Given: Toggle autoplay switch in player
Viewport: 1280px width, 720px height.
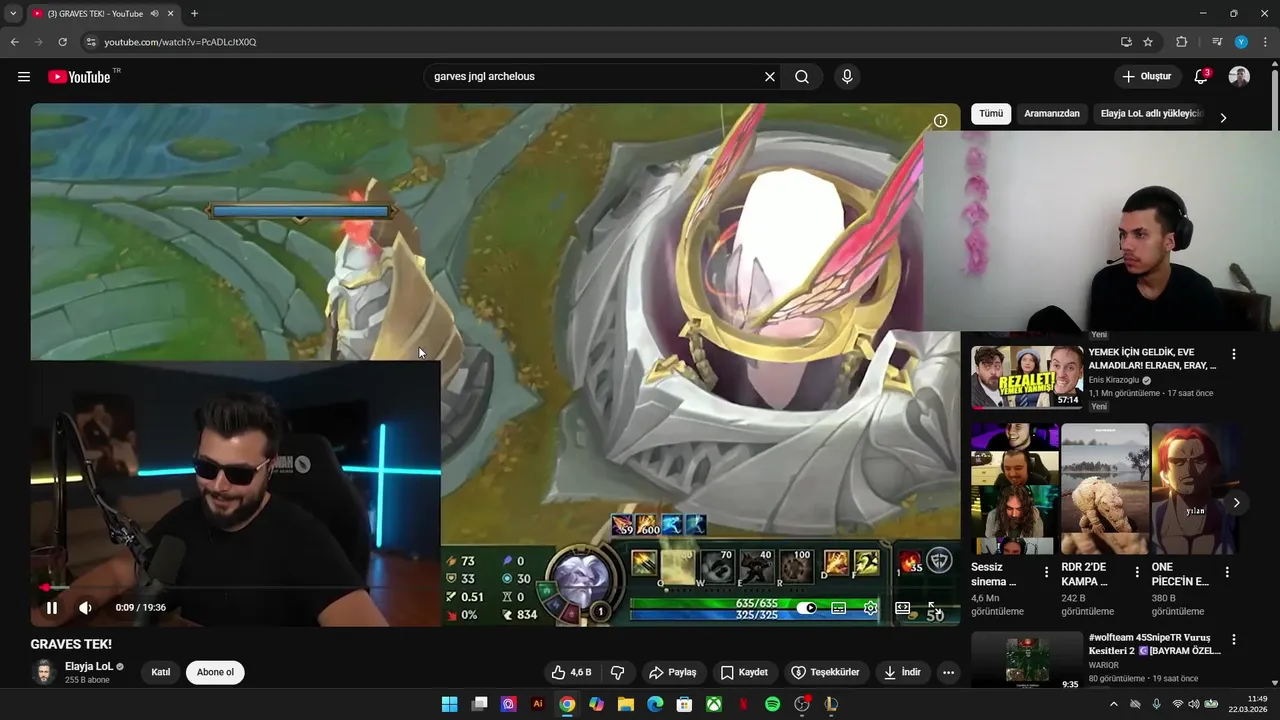Looking at the screenshot, I should point(807,607).
